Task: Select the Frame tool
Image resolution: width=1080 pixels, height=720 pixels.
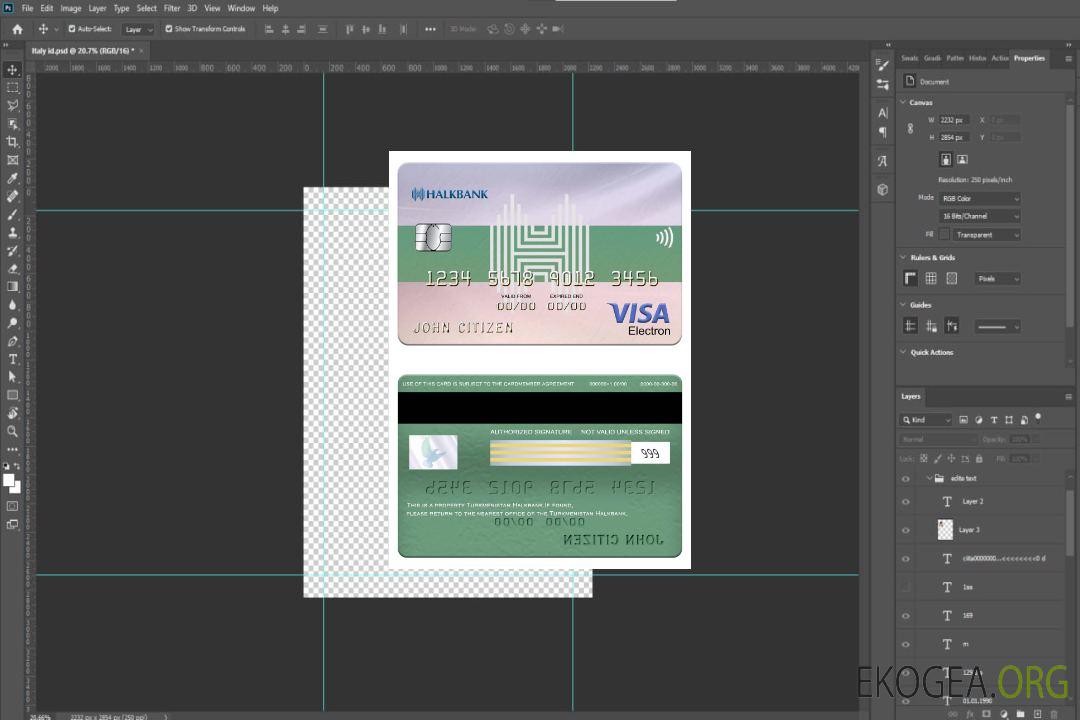Action: coord(12,160)
